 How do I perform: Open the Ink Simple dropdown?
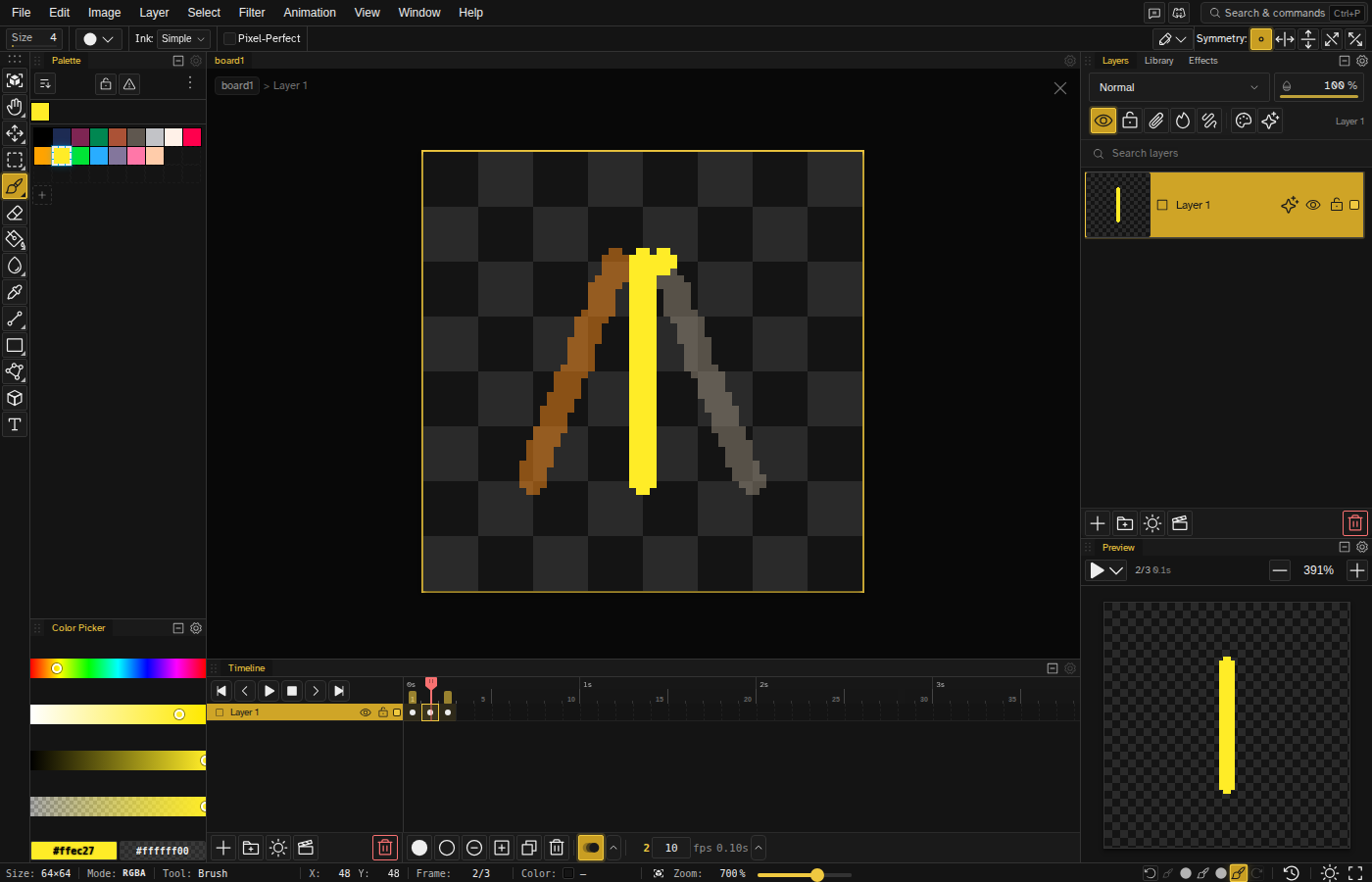(184, 39)
